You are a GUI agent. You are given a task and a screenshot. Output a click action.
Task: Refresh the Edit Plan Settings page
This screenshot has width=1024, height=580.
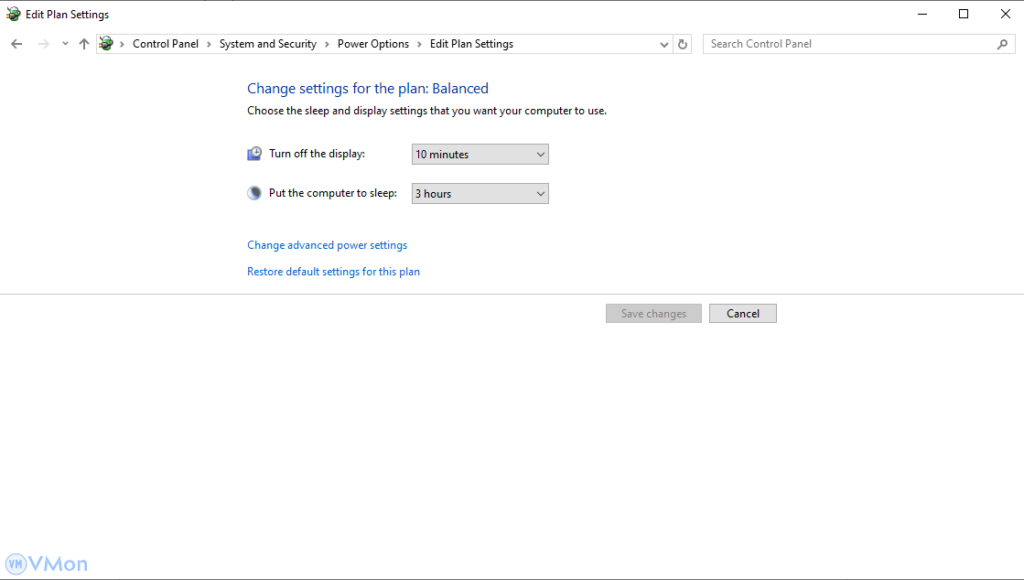(683, 44)
